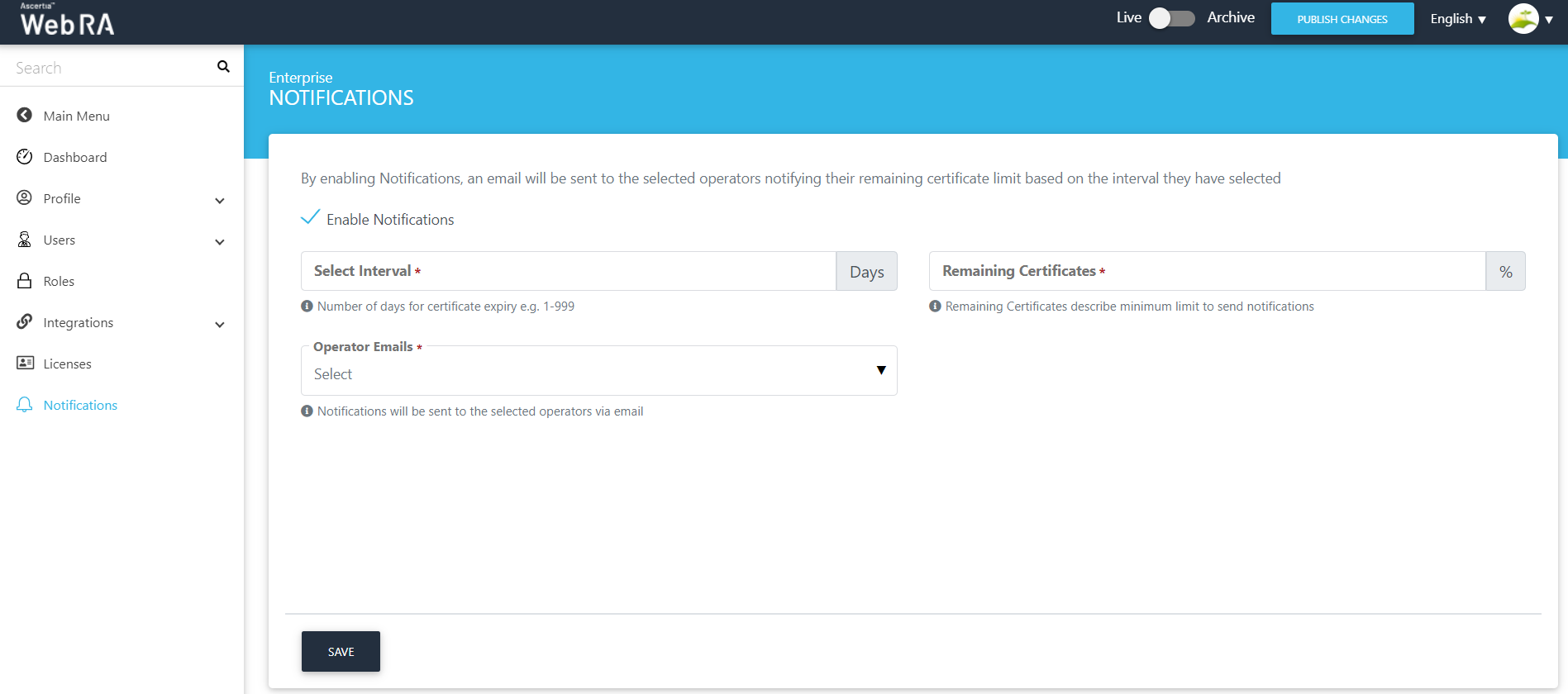This screenshot has width=1568, height=694.
Task: Click the Search input field
Action: pyautogui.click(x=112, y=67)
